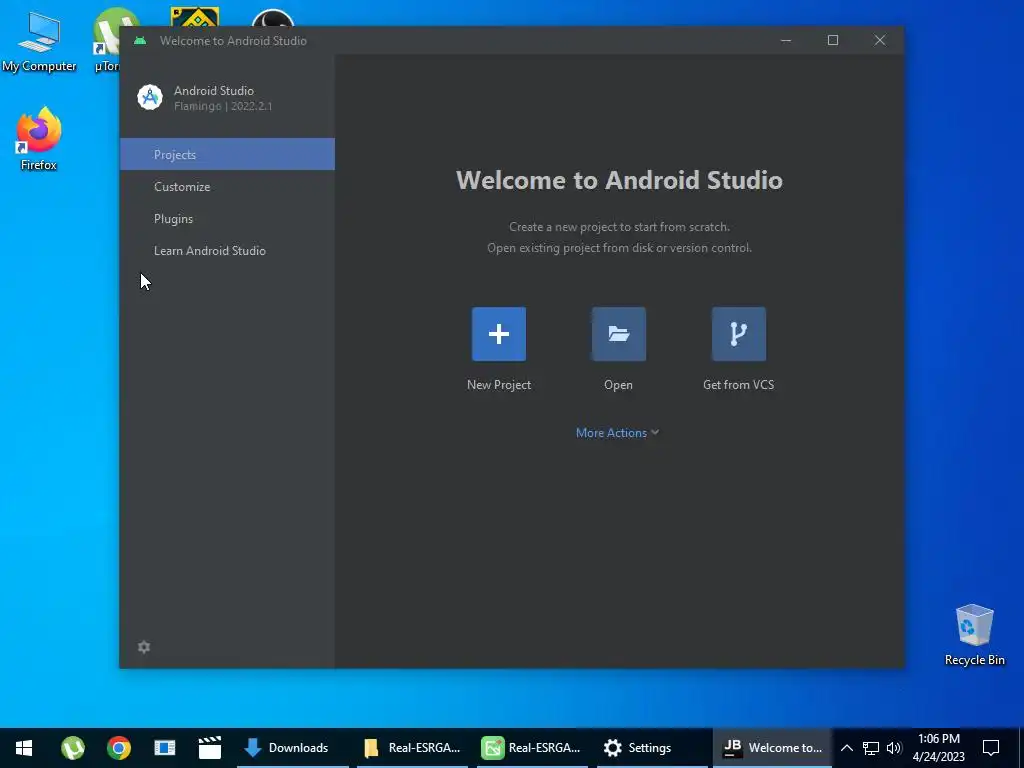The height and width of the screenshot is (768, 1024).
Task: Click the µTorrent taskbar icon
Action: coord(72,748)
